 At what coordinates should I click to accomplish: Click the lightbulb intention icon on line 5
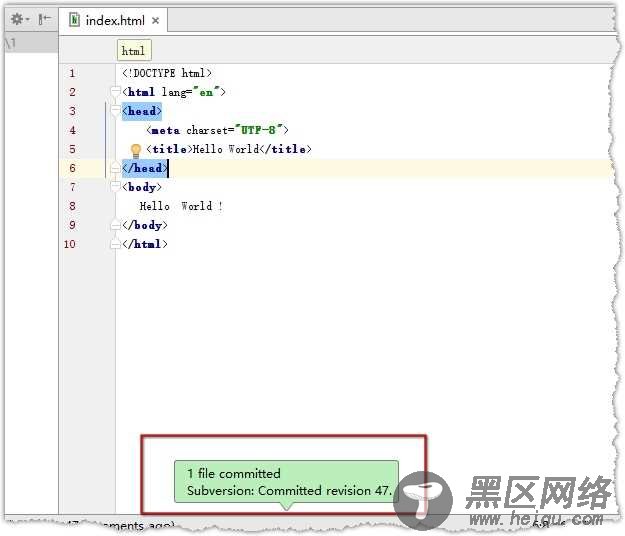pyautogui.click(x=136, y=150)
